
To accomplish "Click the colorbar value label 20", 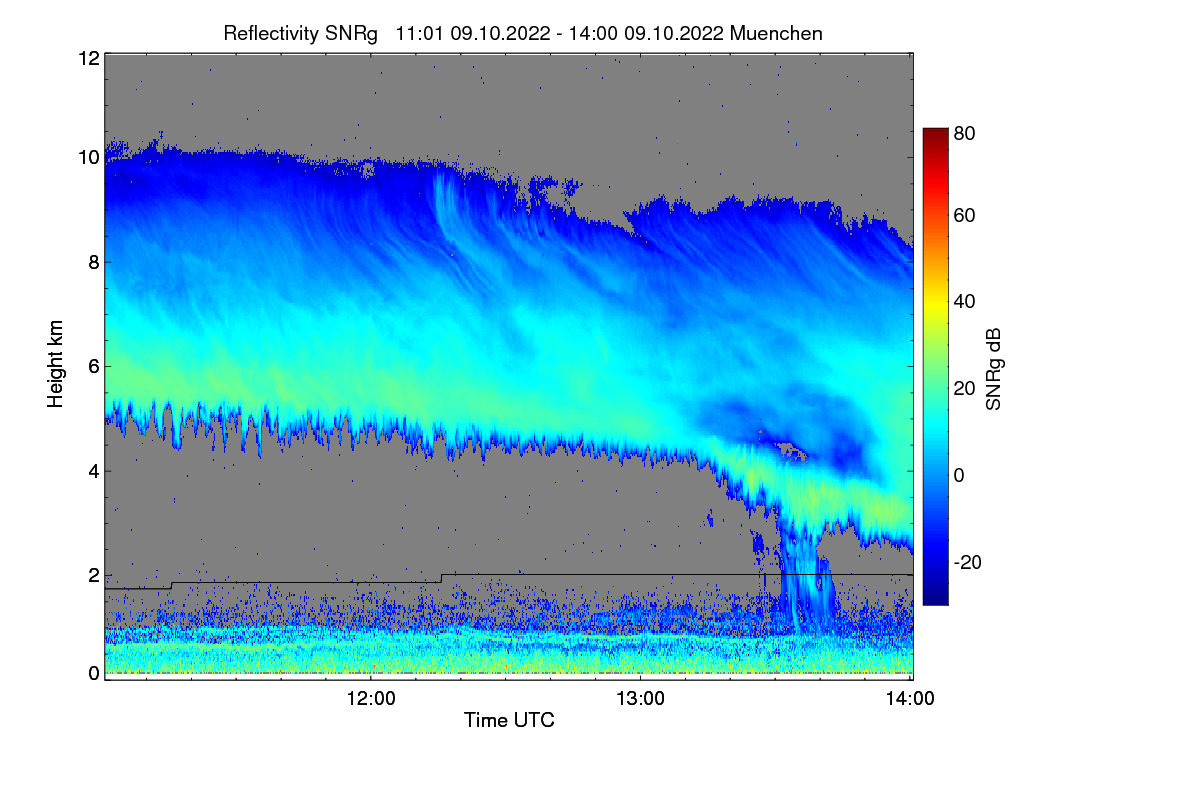I will click(965, 388).
